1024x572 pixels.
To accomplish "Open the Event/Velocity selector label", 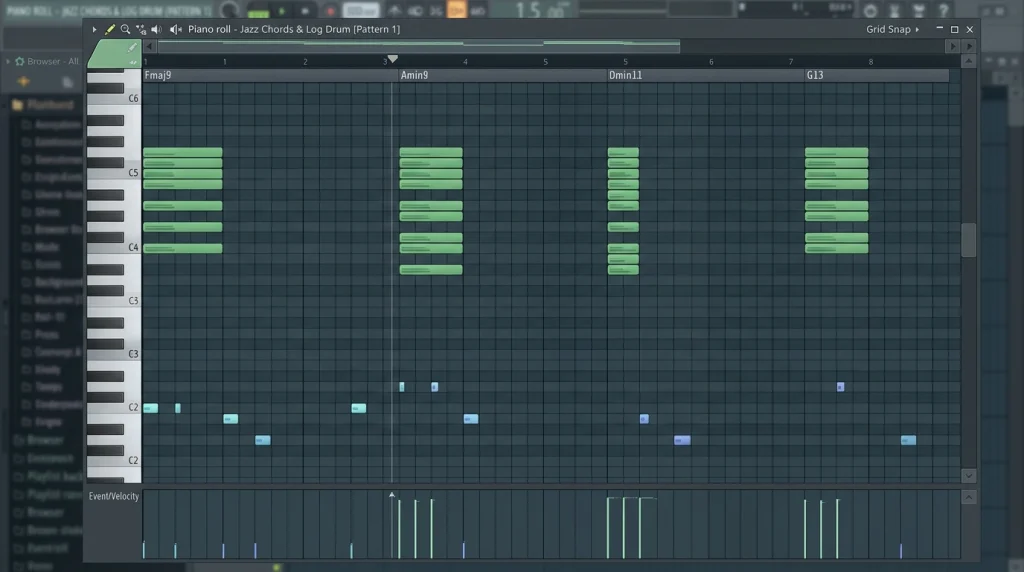I will pos(114,496).
